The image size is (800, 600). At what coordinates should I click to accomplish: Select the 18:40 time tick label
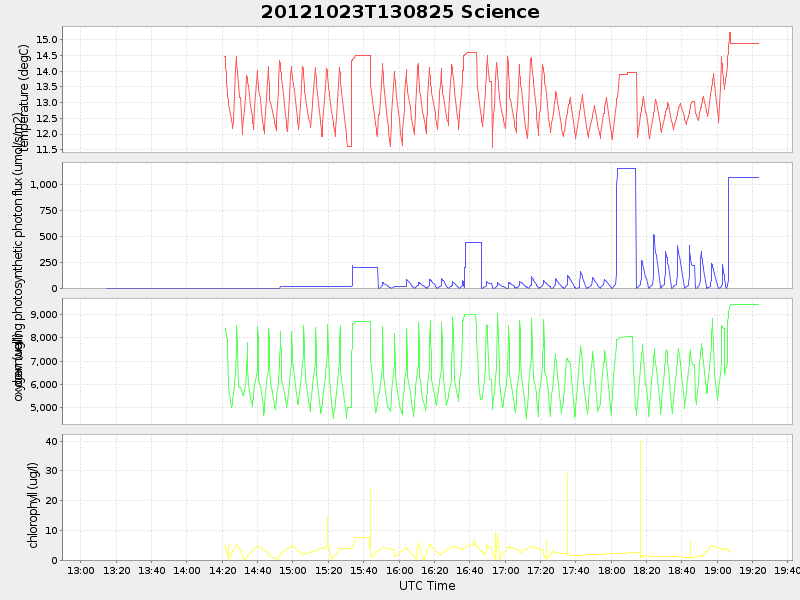(x=682, y=570)
